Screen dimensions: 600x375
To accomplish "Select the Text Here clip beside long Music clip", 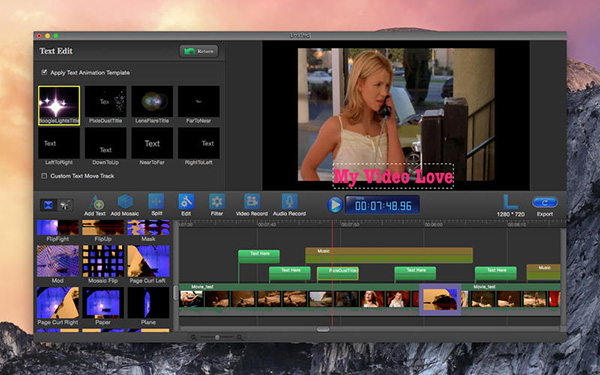I will tap(259, 256).
